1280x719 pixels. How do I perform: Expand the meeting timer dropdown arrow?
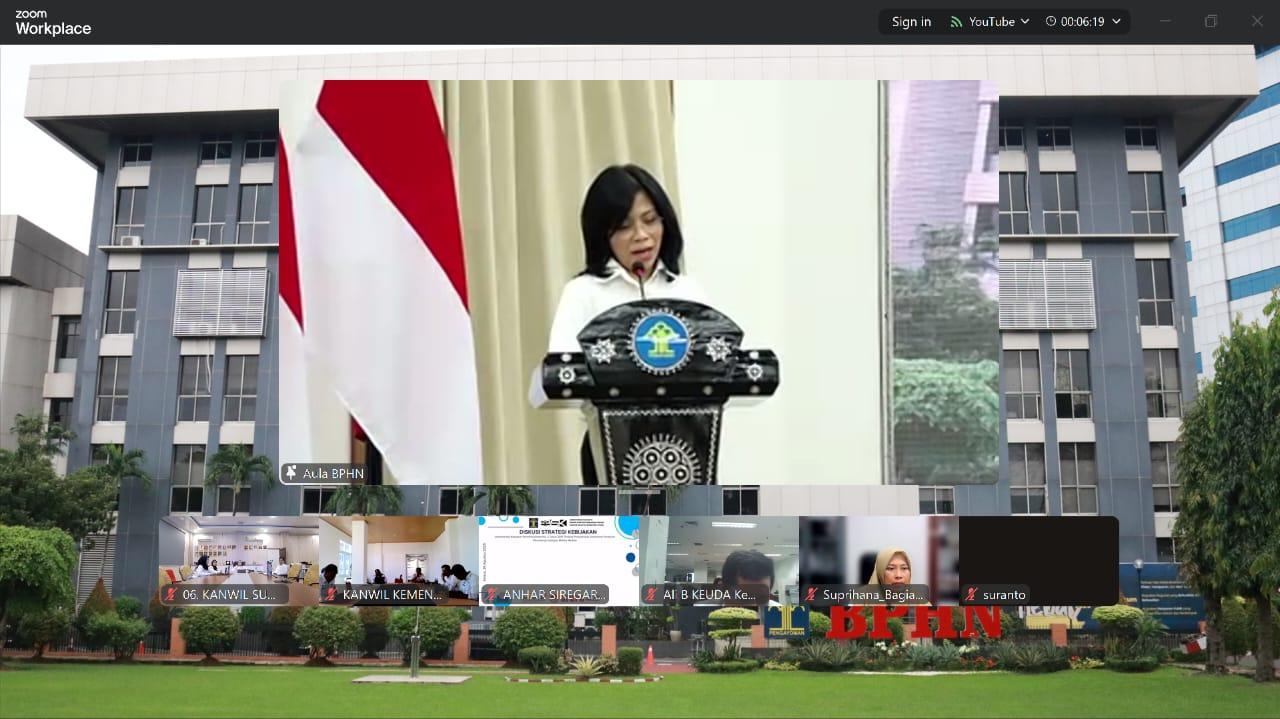point(1116,22)
